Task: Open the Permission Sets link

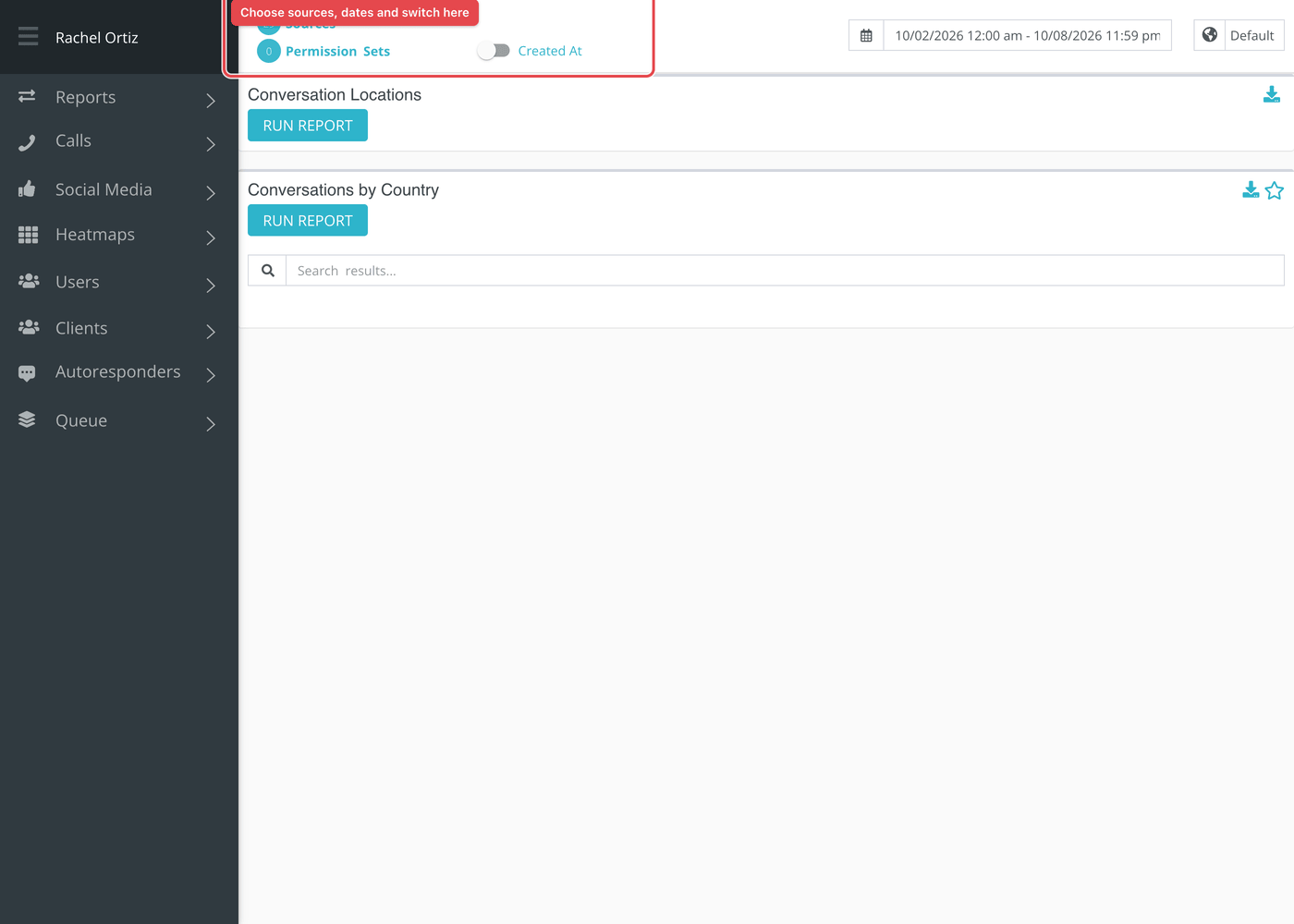Action: pyautogui.click(x=337, y=51)
